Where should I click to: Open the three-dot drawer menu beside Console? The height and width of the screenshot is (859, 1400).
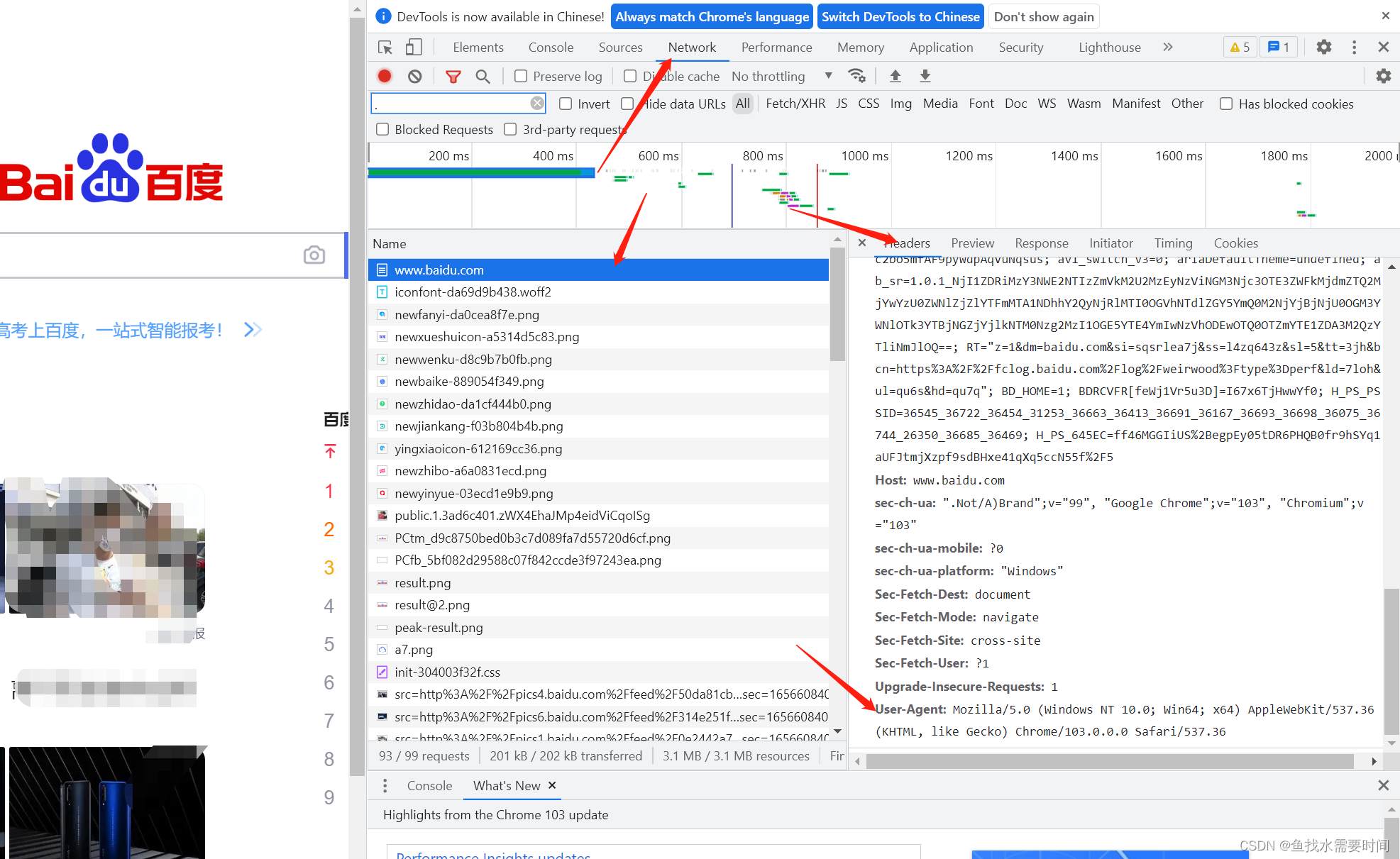pyautogui.click(x=385, y=785)
